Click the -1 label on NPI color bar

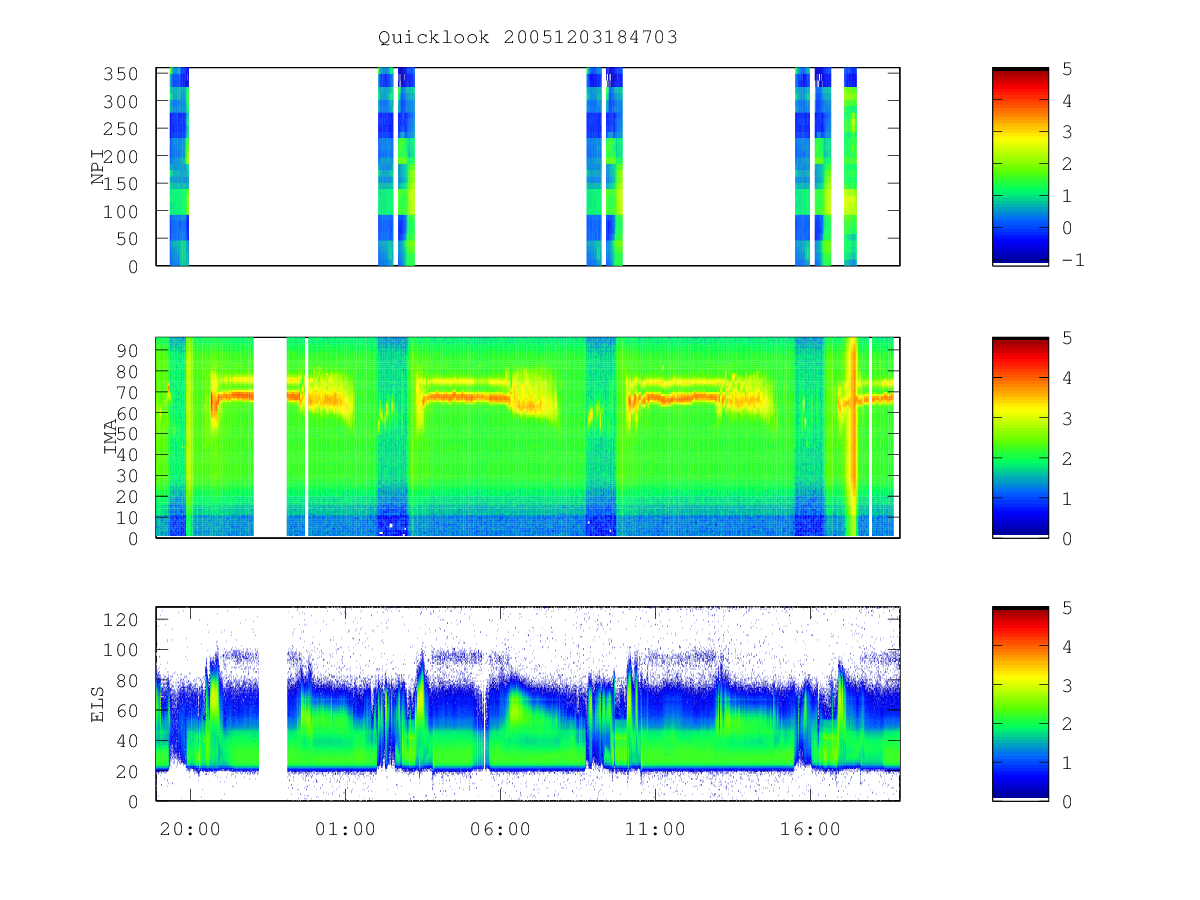pos(1072,260)
